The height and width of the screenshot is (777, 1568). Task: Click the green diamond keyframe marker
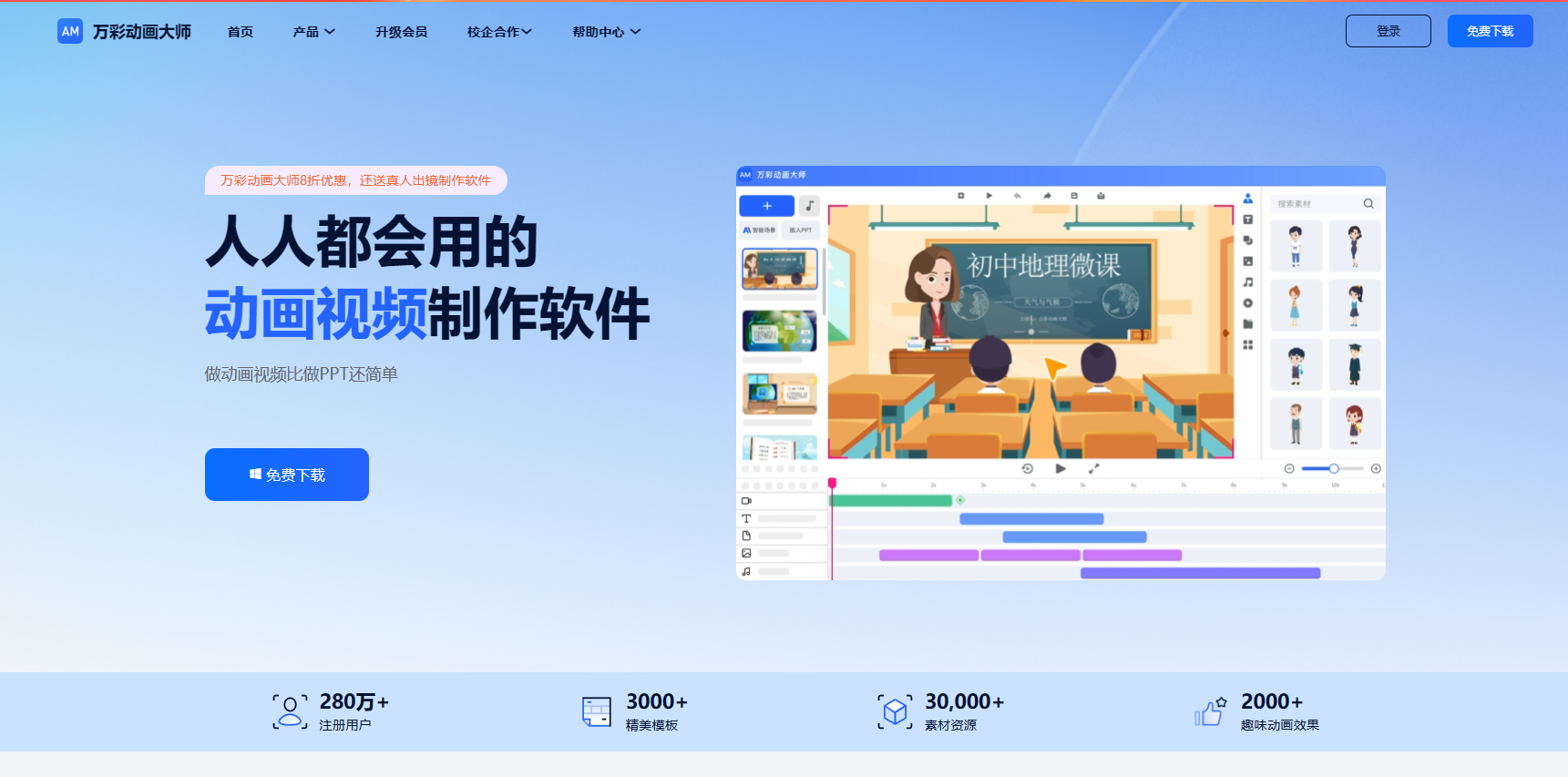960,500
